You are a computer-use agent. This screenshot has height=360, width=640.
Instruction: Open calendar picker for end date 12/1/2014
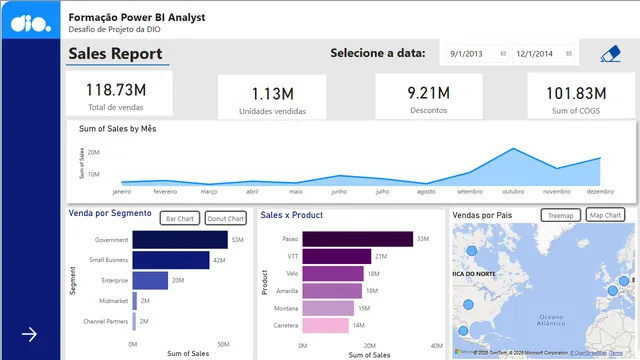pyautogui.click(x=569, y=53)
